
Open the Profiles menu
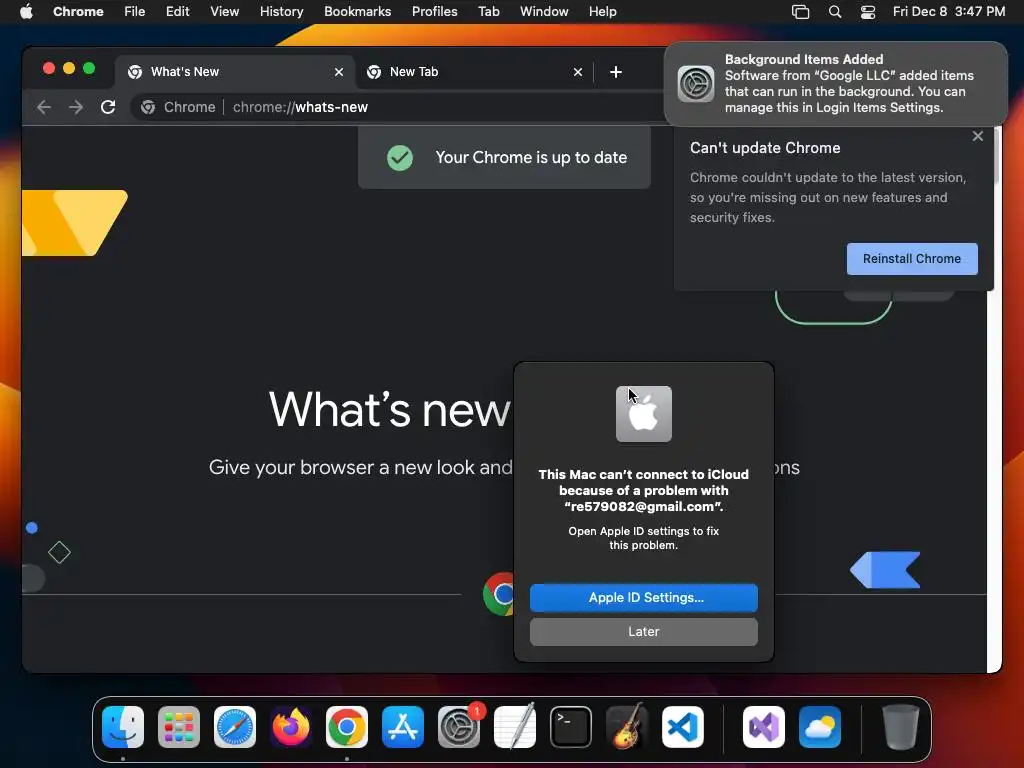point(435,12)
